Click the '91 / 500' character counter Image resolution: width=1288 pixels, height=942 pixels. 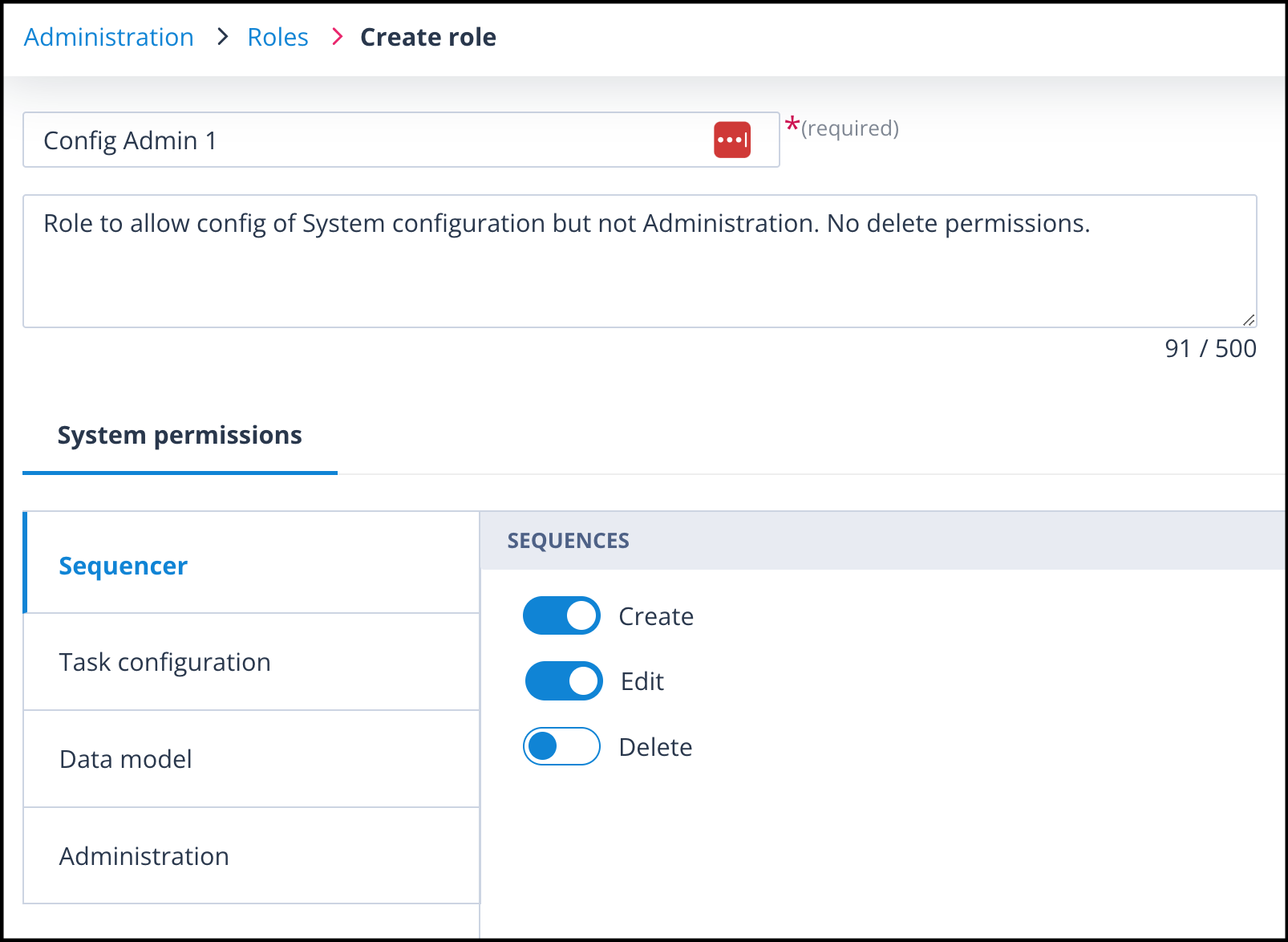click(1210, 348)
